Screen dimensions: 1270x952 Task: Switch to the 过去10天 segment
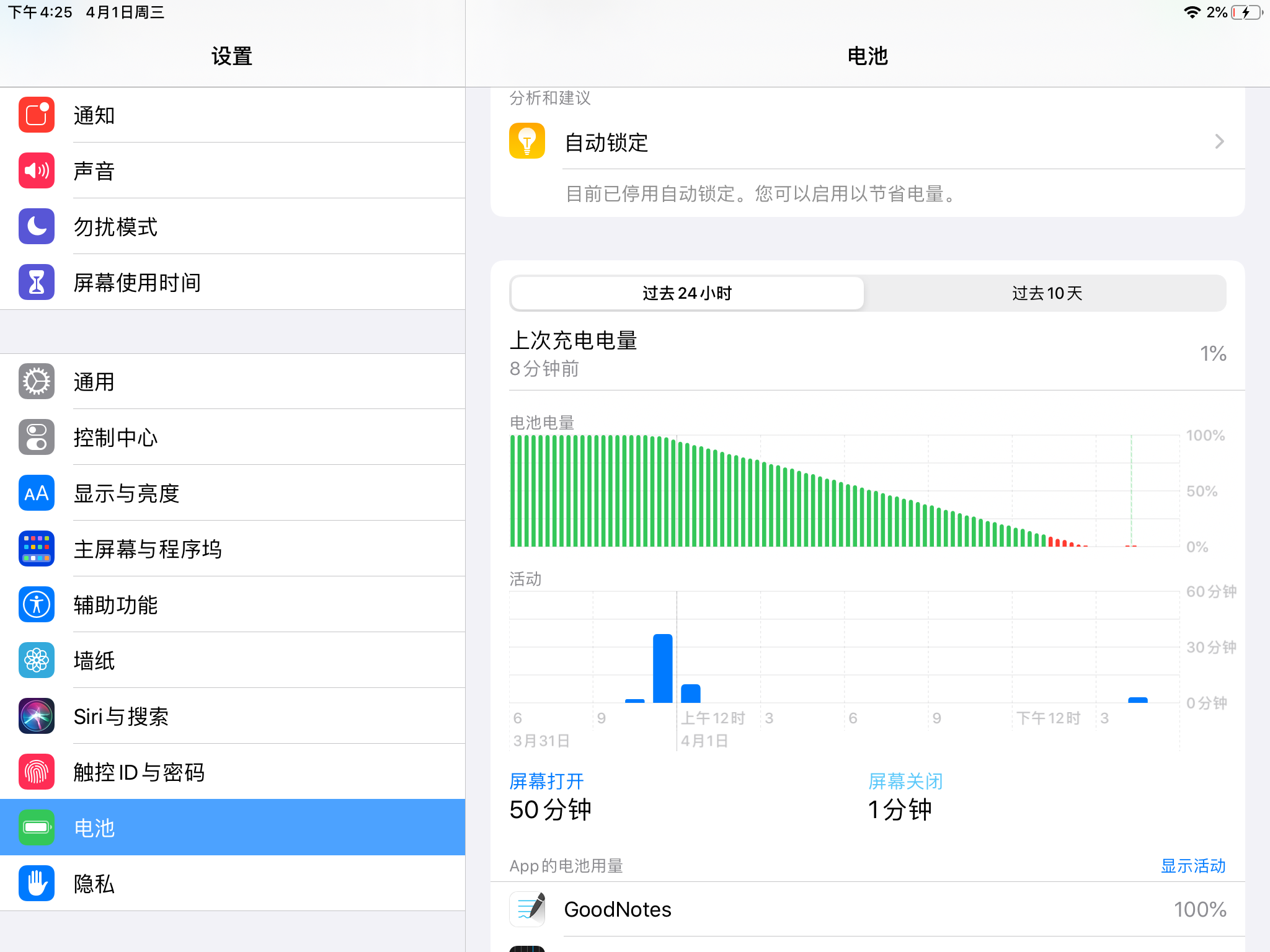coord(1047,293)
